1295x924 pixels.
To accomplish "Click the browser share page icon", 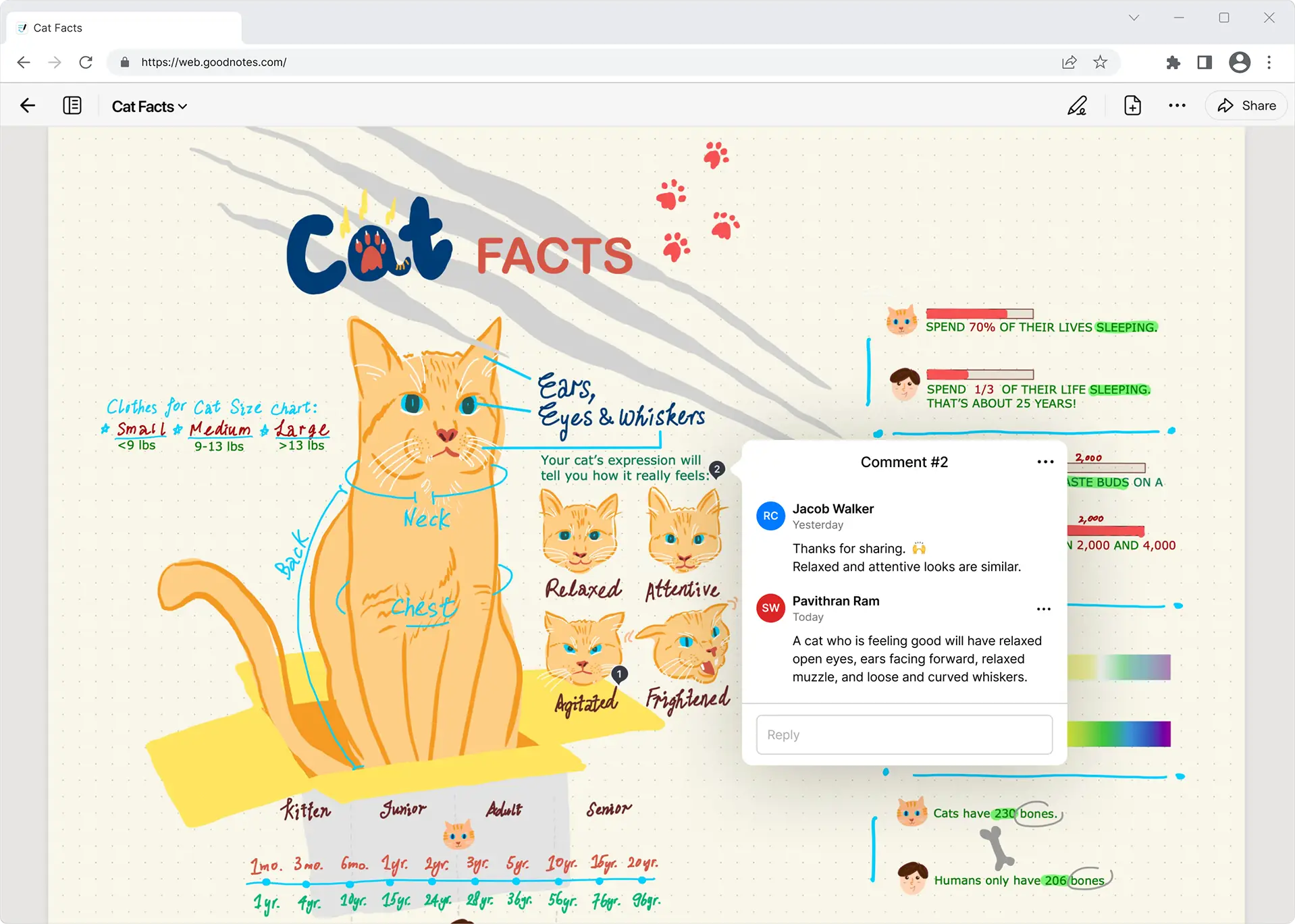I will tap(1069, 62).
